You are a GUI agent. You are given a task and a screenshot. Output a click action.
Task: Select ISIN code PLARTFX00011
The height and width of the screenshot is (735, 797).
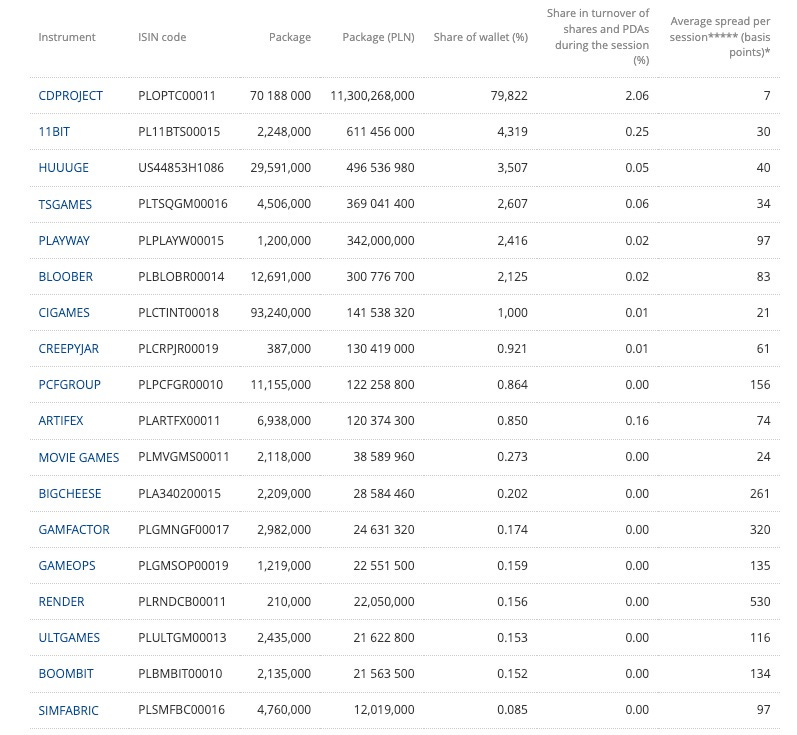tap(179, 421)
